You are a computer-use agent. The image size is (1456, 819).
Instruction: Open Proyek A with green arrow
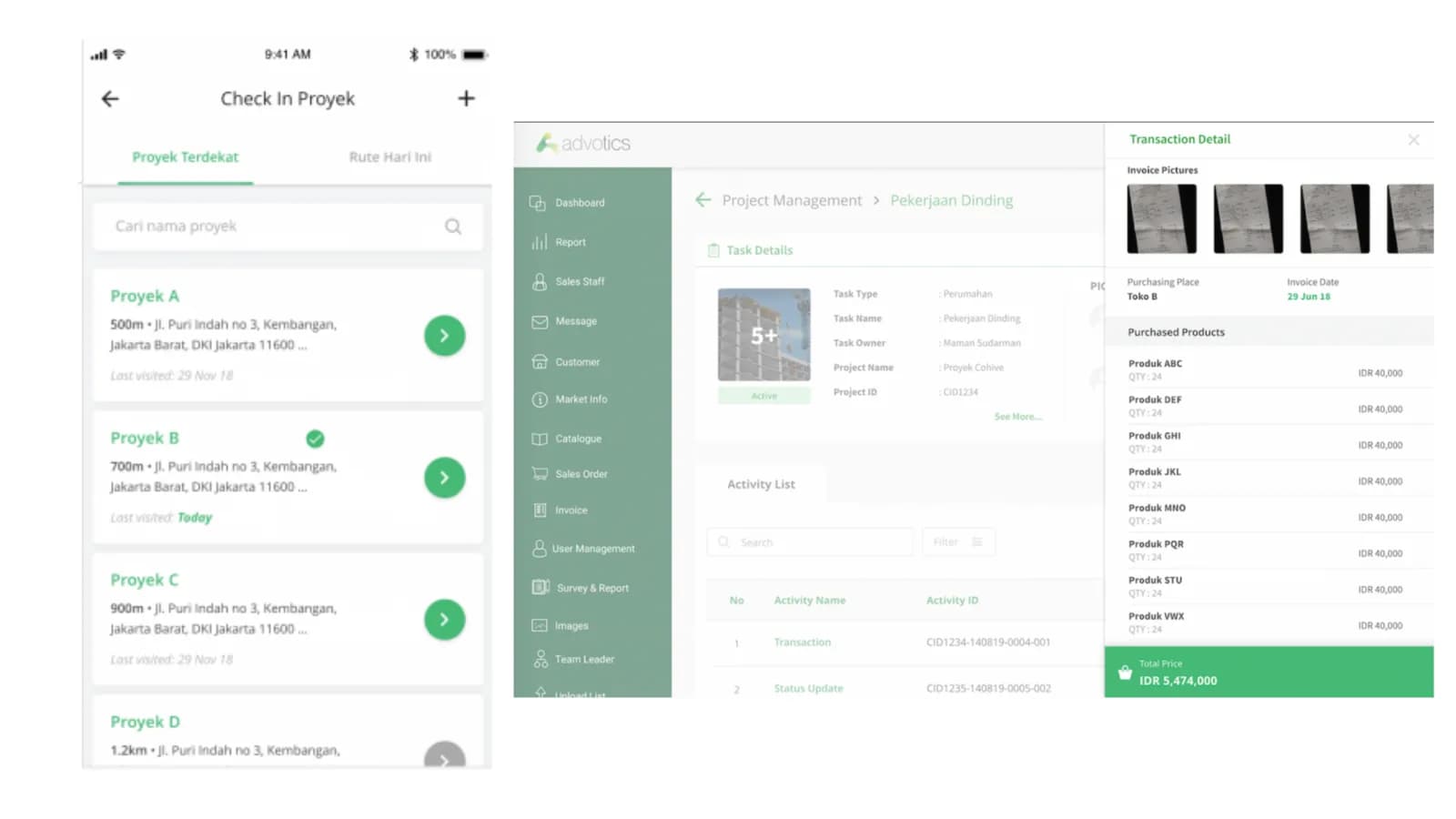(444, 336)
